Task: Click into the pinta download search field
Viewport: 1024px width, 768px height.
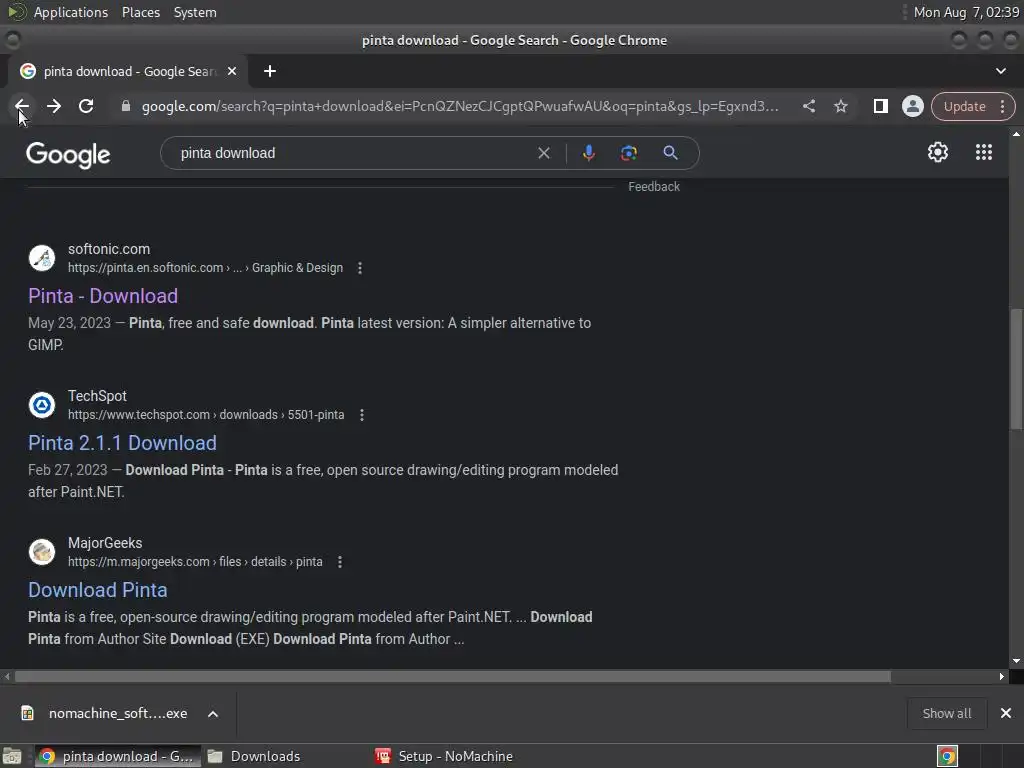Action: point(353,153)
